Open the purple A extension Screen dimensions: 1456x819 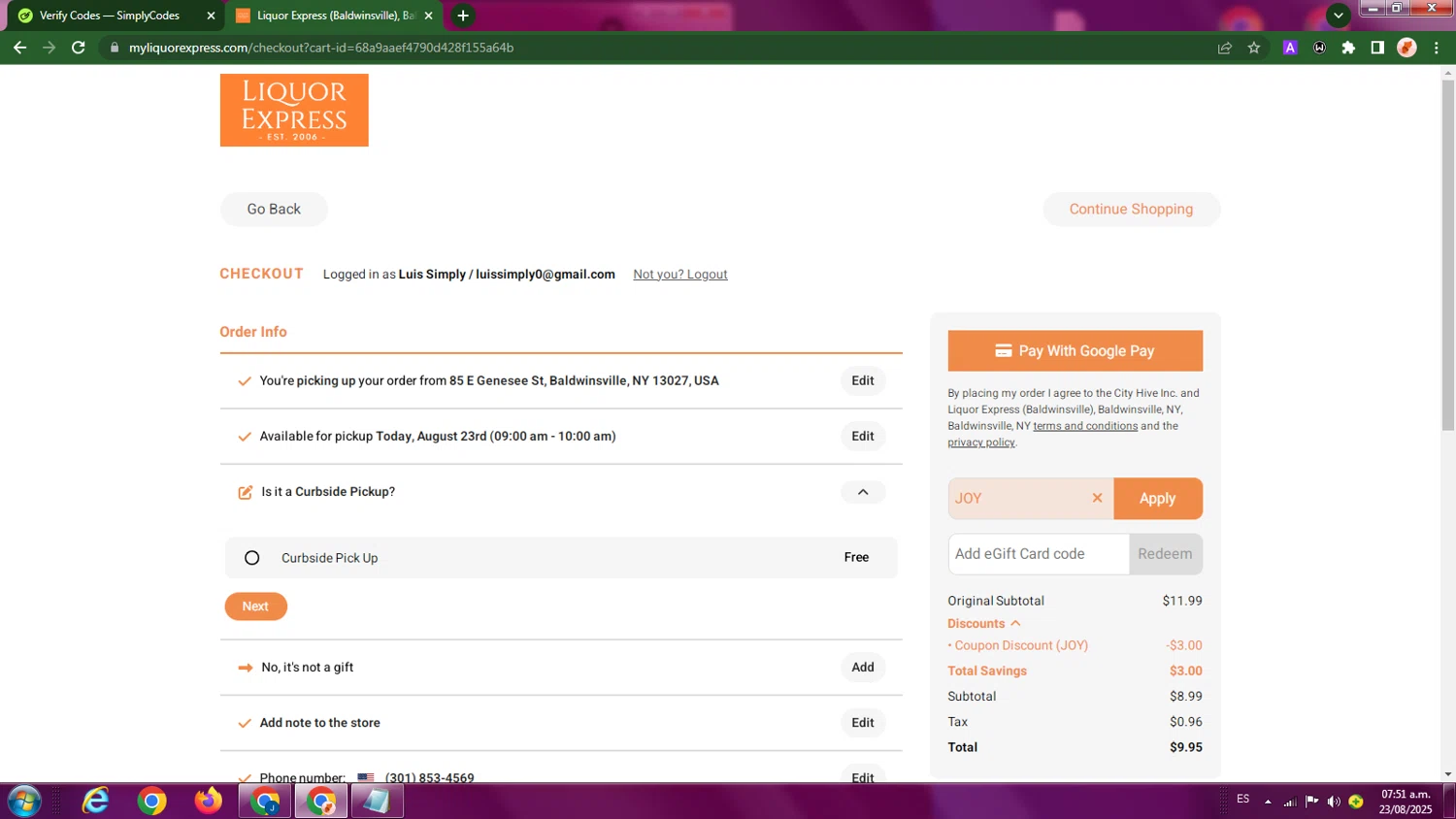(x=1290, y=48)
